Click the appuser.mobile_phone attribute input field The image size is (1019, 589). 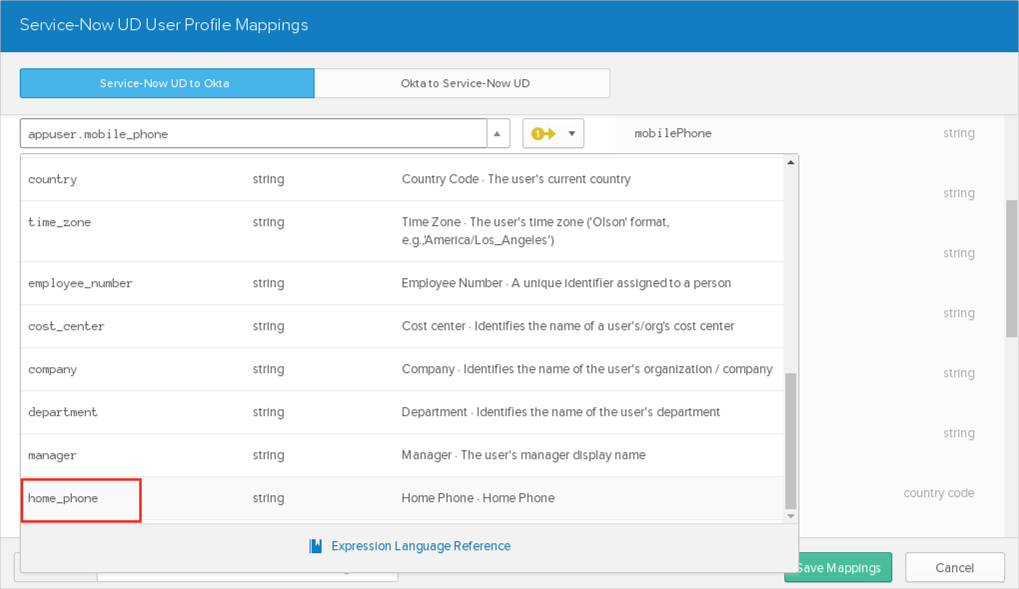coord(252,134)
